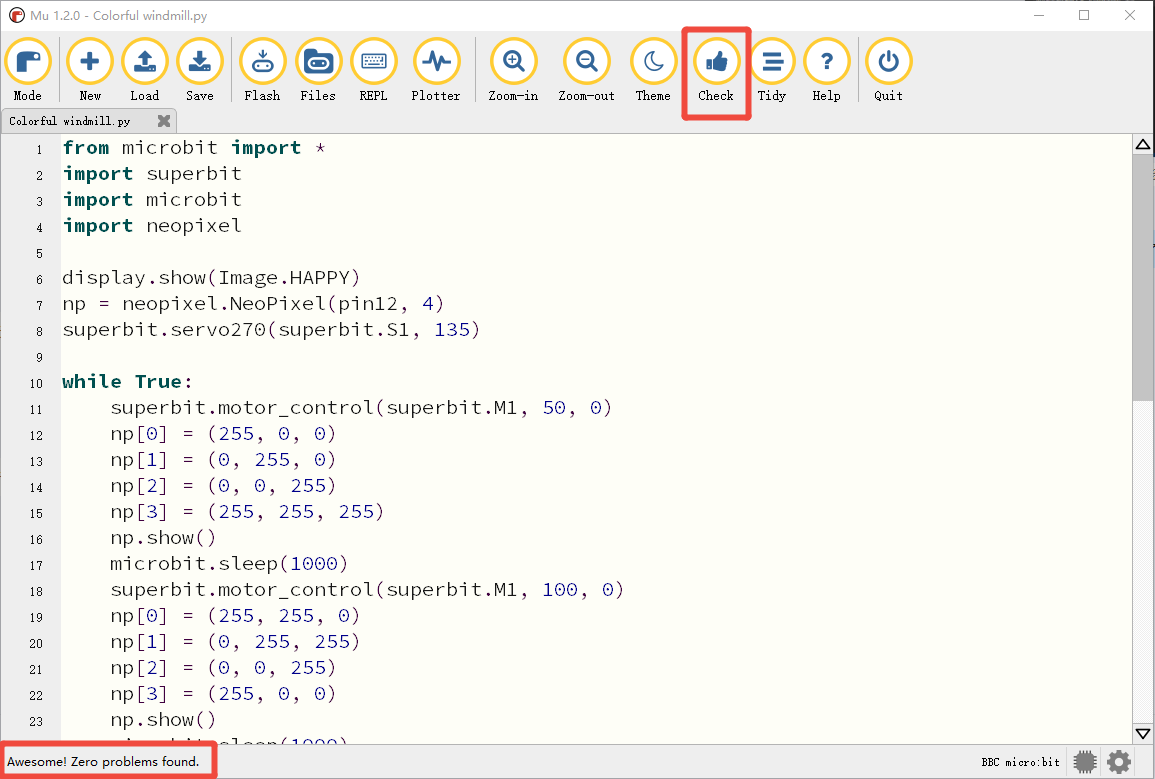Screen dimensions: 1155x779
Task: Click the micro:bit chip status icon
Action: (1085, 762)
